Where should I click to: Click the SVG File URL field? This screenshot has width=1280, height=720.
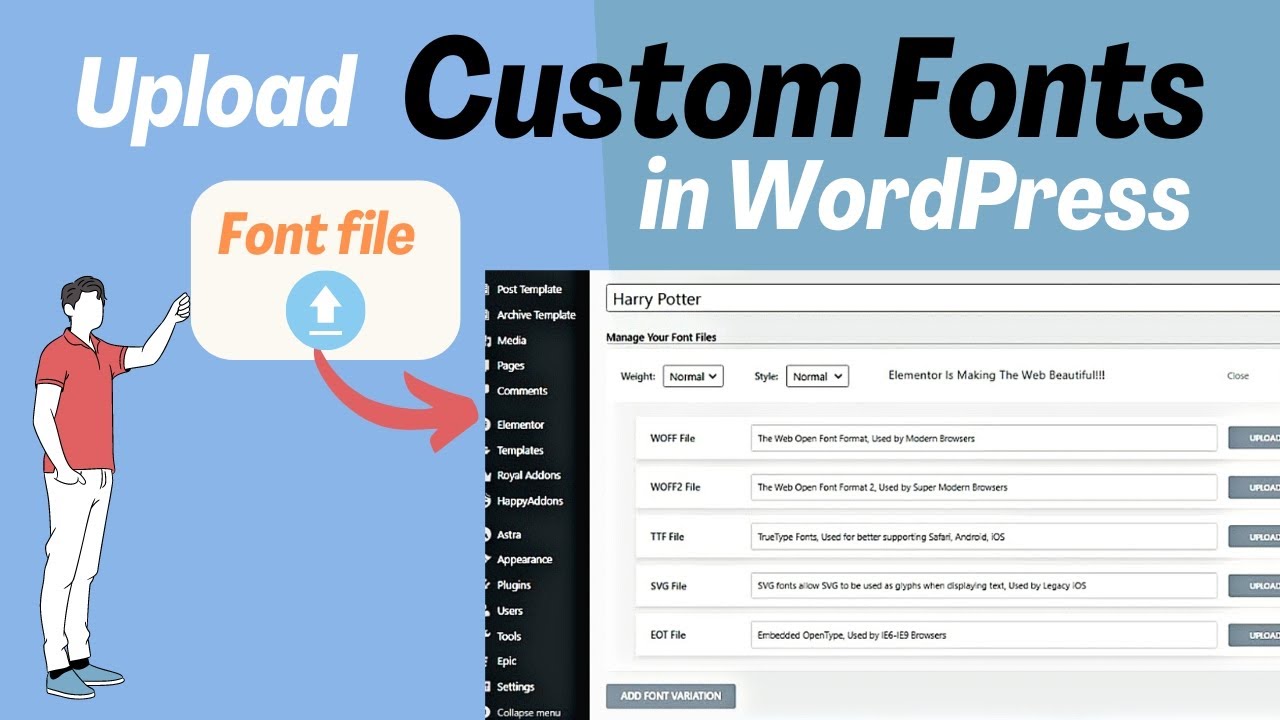point(984,586)
